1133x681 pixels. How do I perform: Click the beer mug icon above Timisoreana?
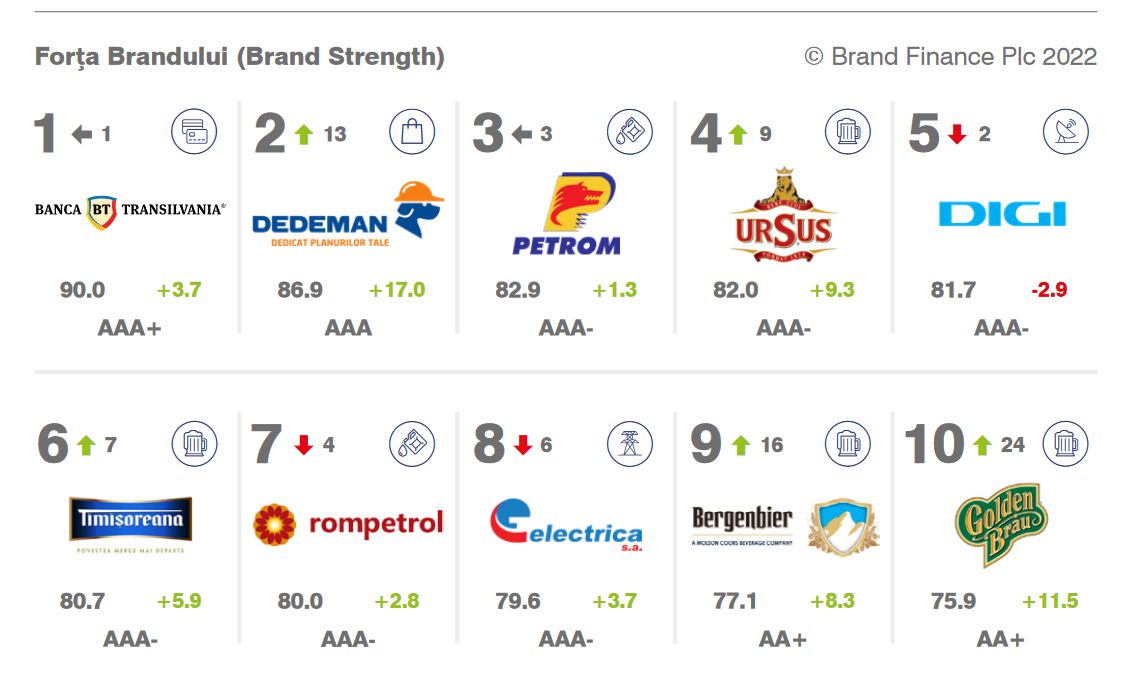tap(194, 443)
